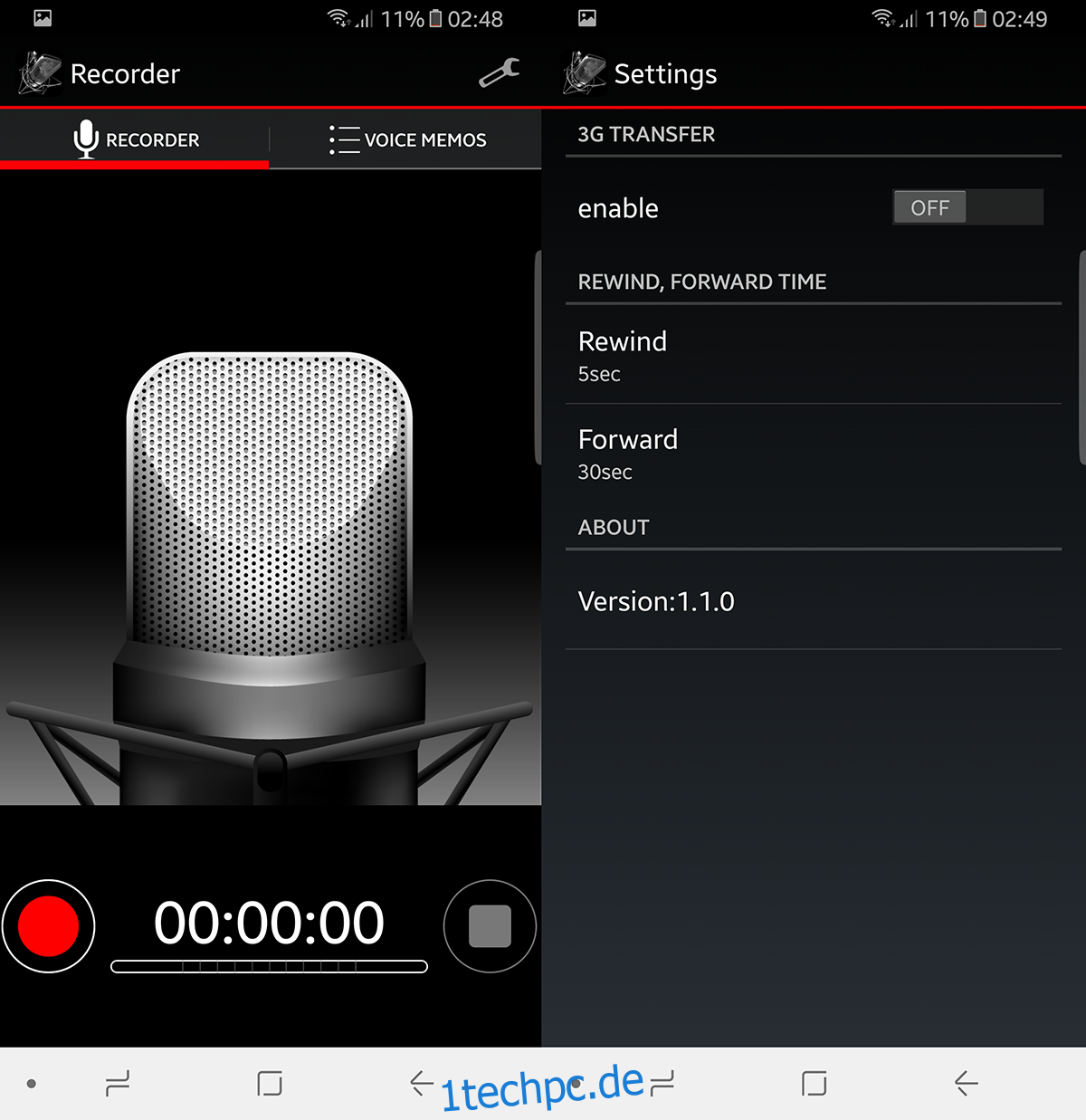Tap the 02:48 clock on Recorder screen
Image resolution: width=1086 pixels, height=1120 pixels.
(475, 19)
